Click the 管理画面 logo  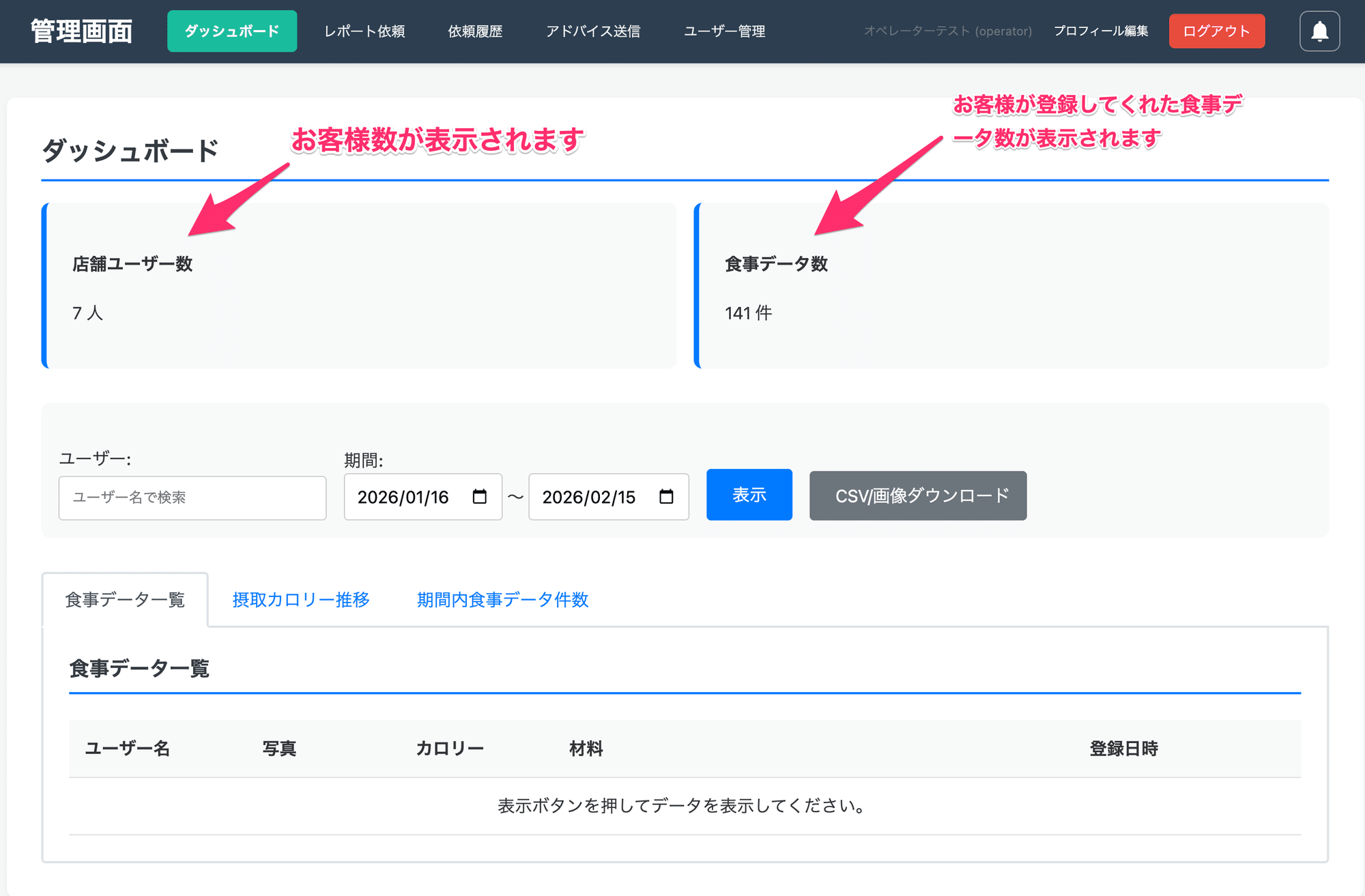(81, 31)
